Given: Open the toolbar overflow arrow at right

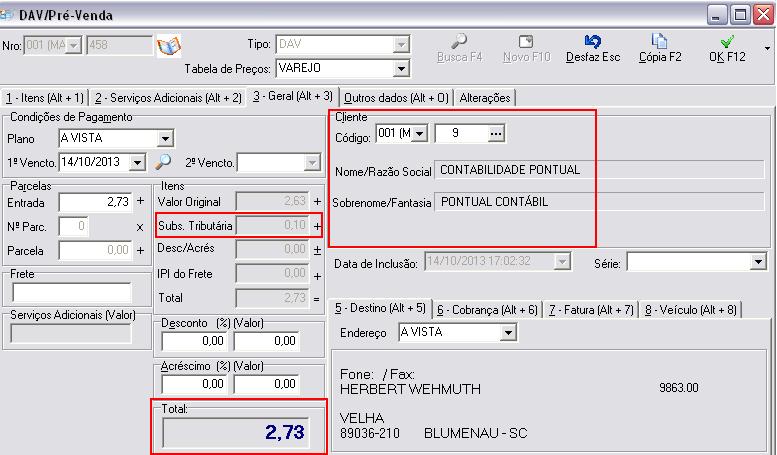Looking at the screenshot, I should tap(768, 47).
